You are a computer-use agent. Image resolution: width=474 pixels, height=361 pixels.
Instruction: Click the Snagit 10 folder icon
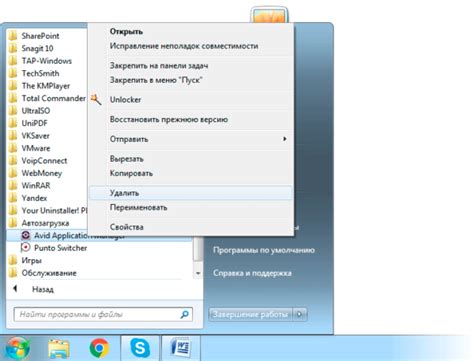click(x=13, y=48)
